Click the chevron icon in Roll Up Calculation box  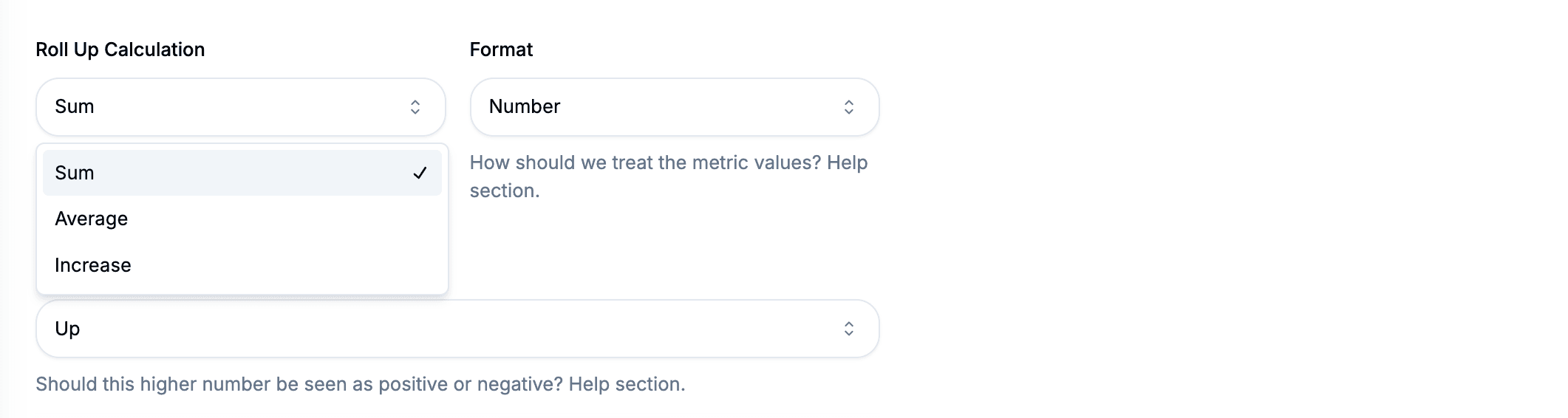(415, 107)
